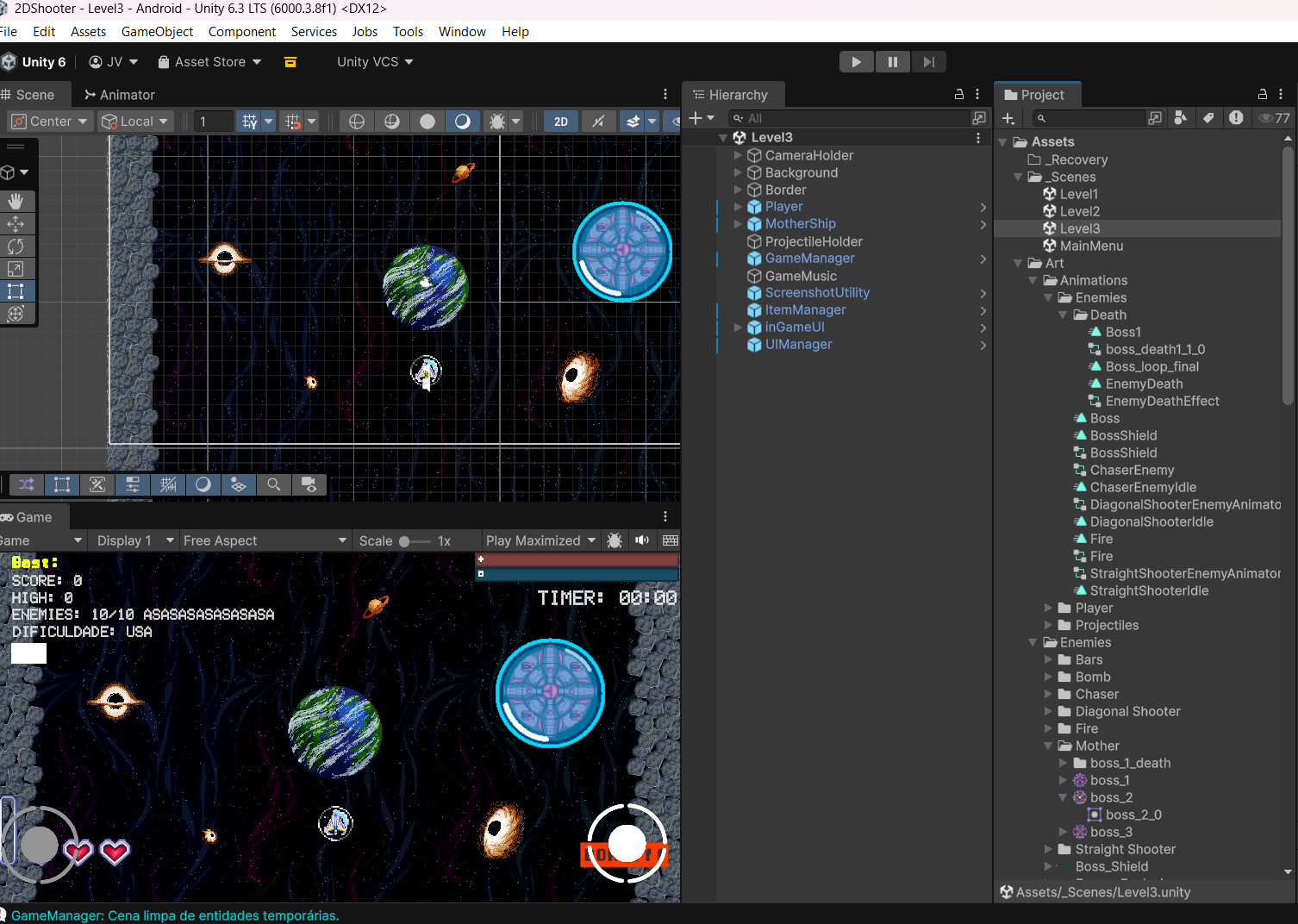Activate the Rect transform tool

coord(16,291)
